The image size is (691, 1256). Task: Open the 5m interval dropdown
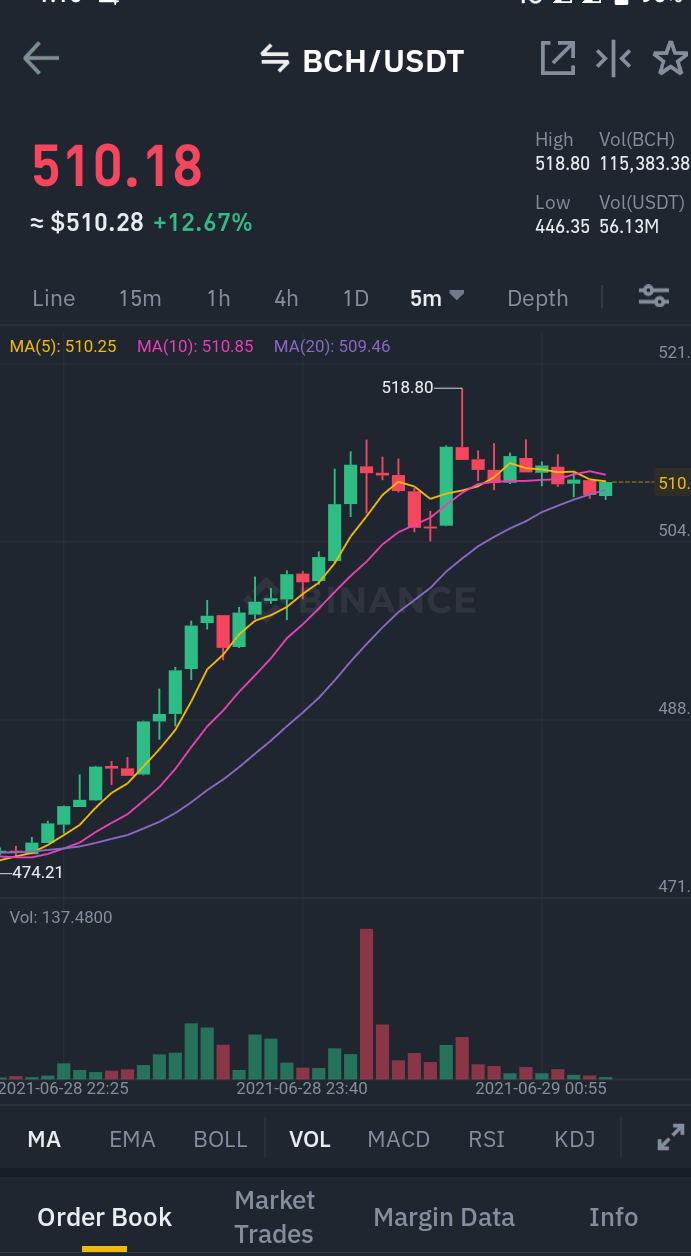(437, 298)
